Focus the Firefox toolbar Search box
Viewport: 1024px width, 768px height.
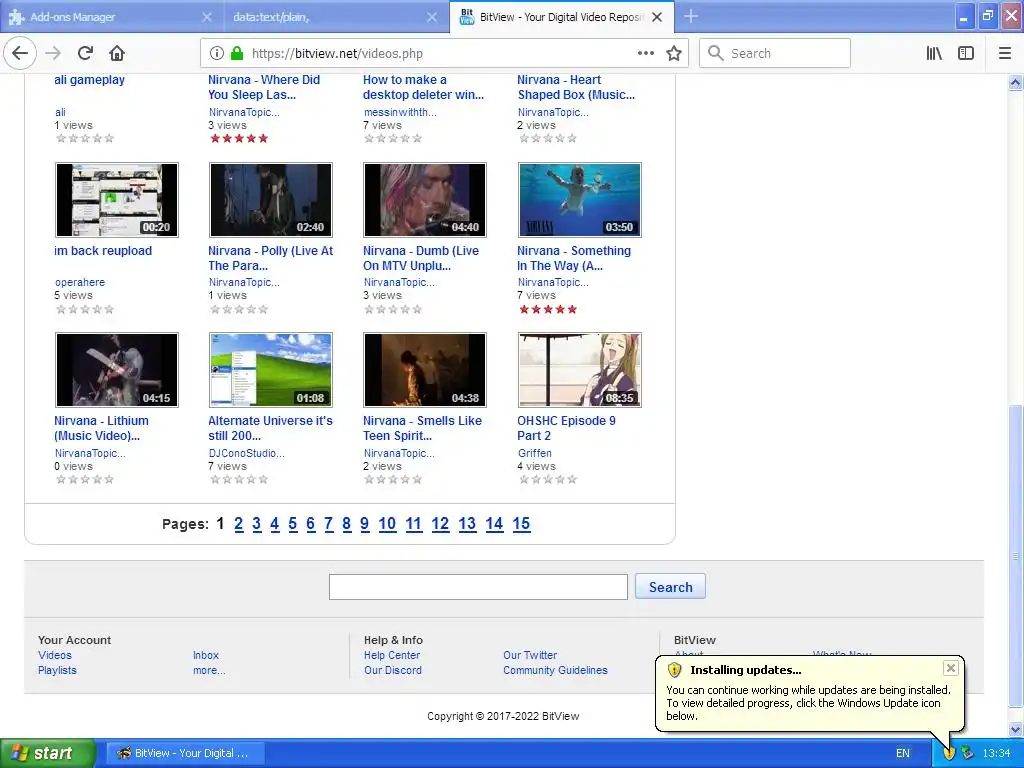coord(775,54)
